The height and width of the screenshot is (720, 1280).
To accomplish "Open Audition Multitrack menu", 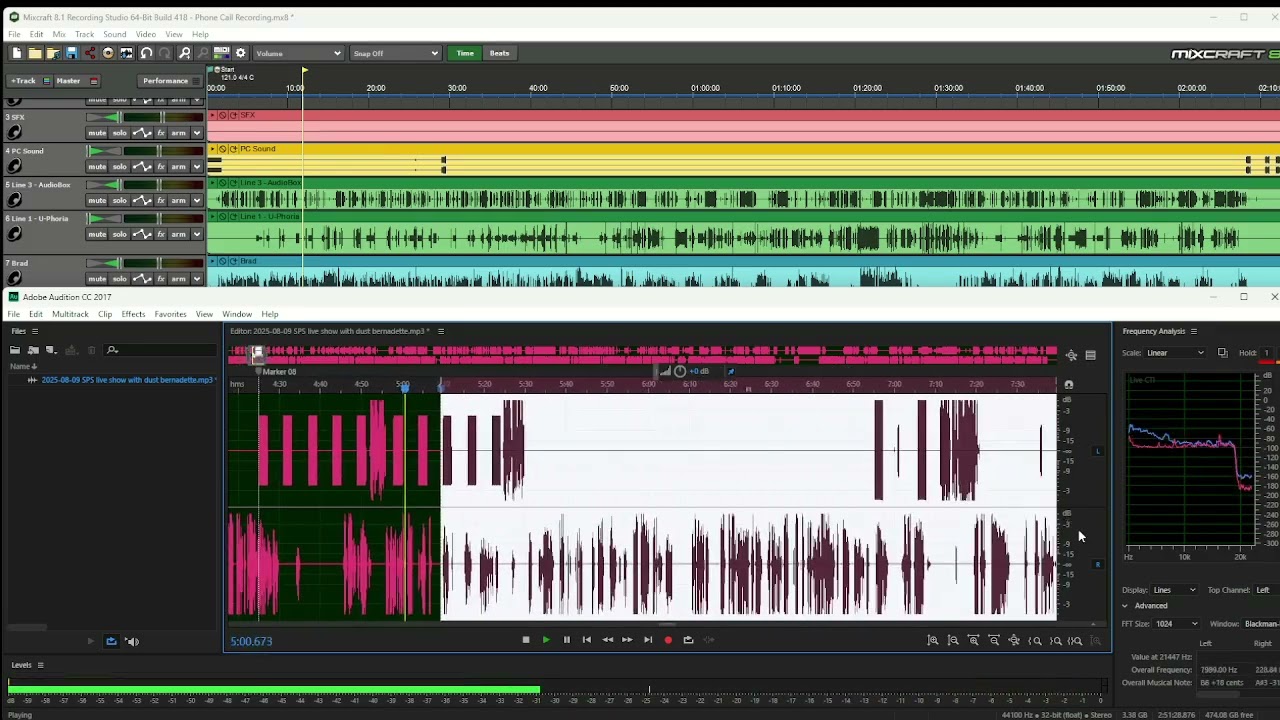I will [70, 314].
